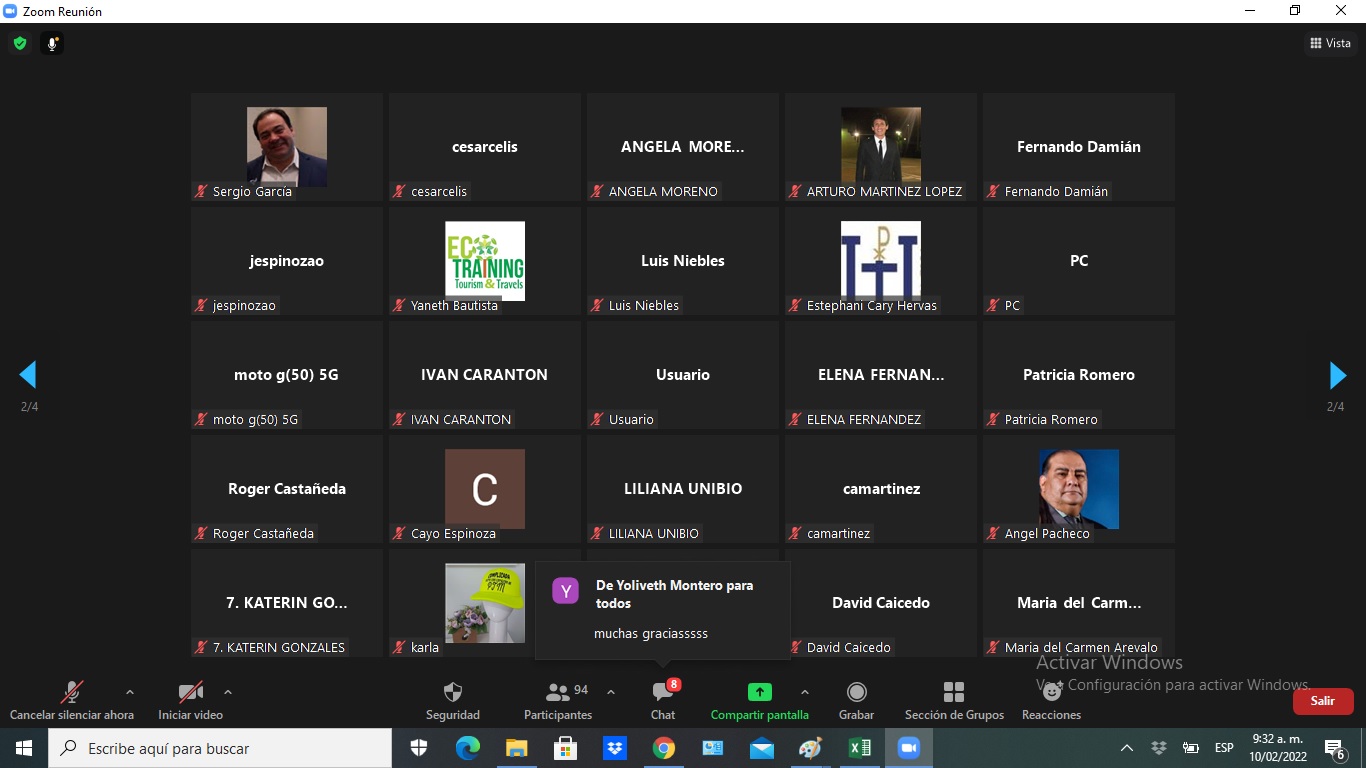This screenshot has width=1366, height=768.
Task: Start camera with Iniciar video
Action: [190, 700]
